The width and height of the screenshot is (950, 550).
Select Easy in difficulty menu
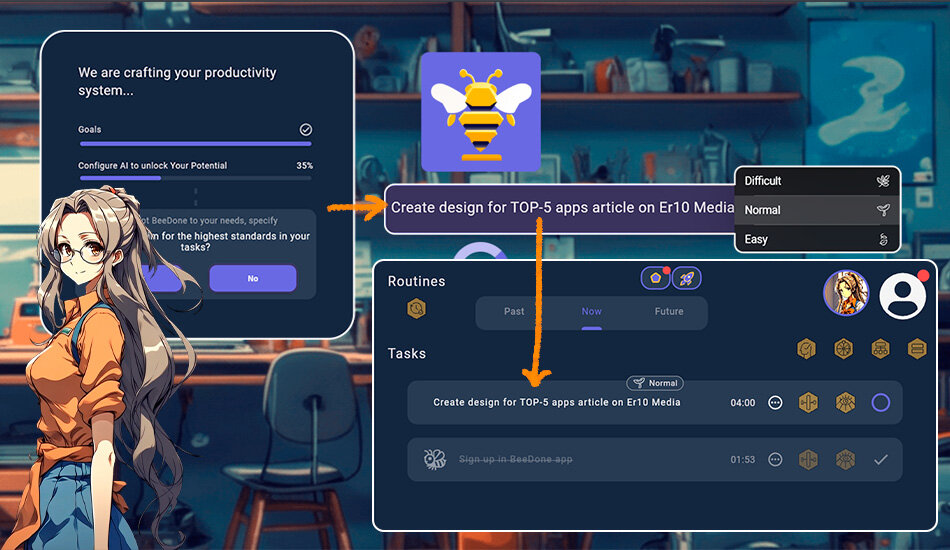click(817, 239)
